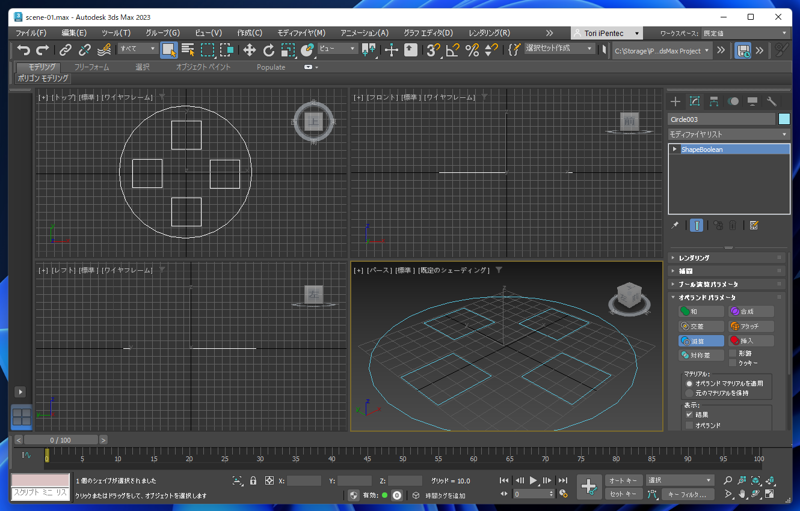
Task: Select the Move tool
Action: coord(249,50)
